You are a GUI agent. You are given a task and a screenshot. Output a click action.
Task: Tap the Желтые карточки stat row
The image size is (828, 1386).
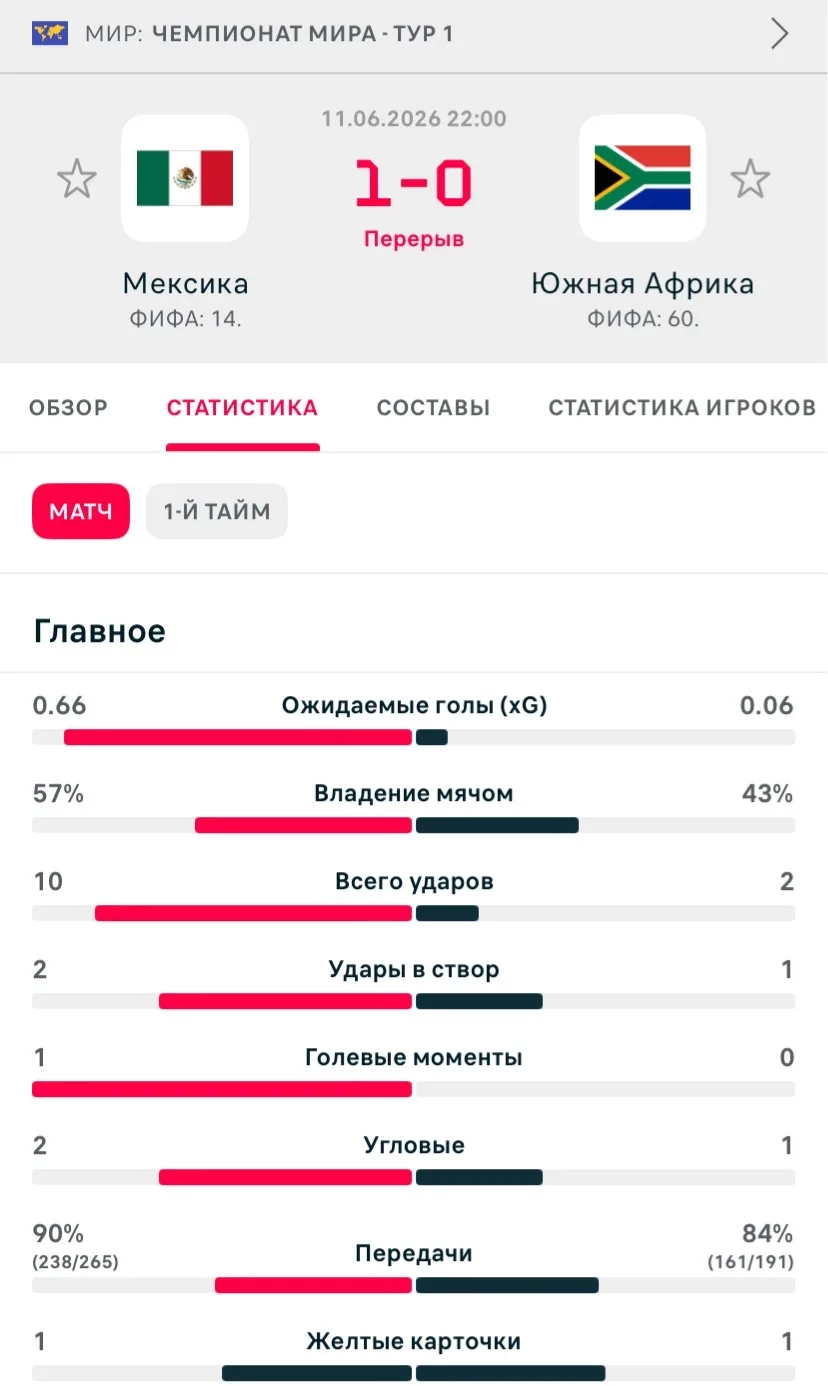(x=414, y=1354)
